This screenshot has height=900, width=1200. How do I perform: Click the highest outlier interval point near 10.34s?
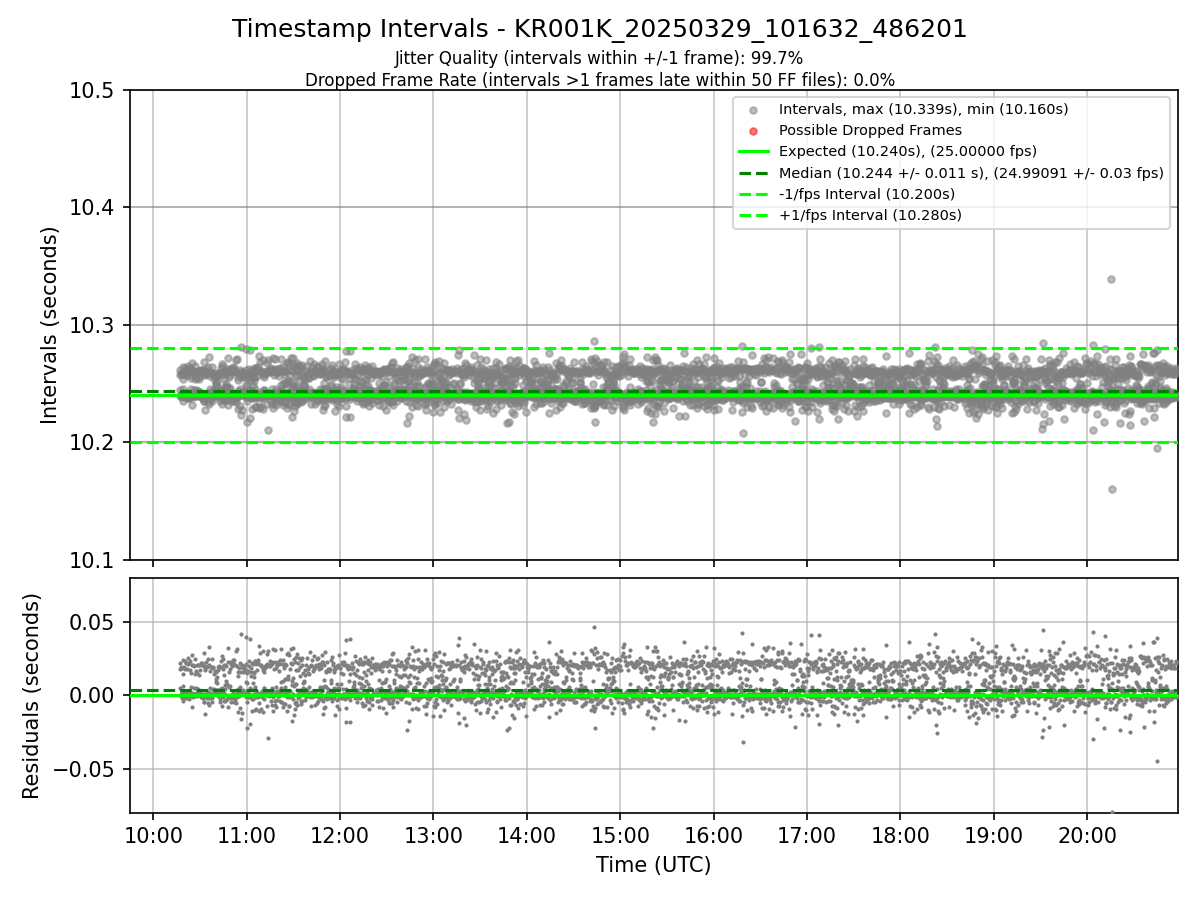[1111, 279]
